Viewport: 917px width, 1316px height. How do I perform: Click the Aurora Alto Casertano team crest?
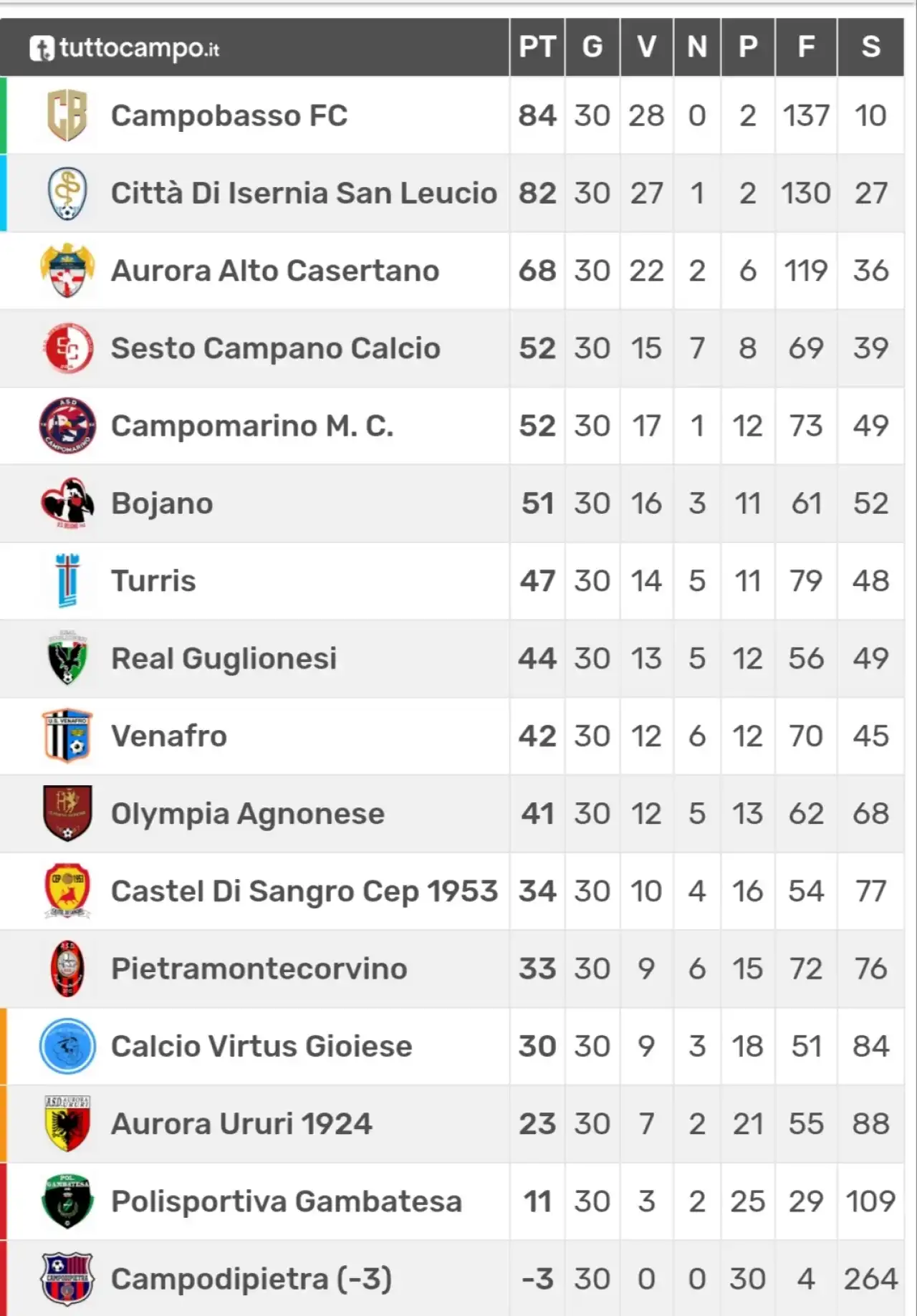click(x=67, y=271)
